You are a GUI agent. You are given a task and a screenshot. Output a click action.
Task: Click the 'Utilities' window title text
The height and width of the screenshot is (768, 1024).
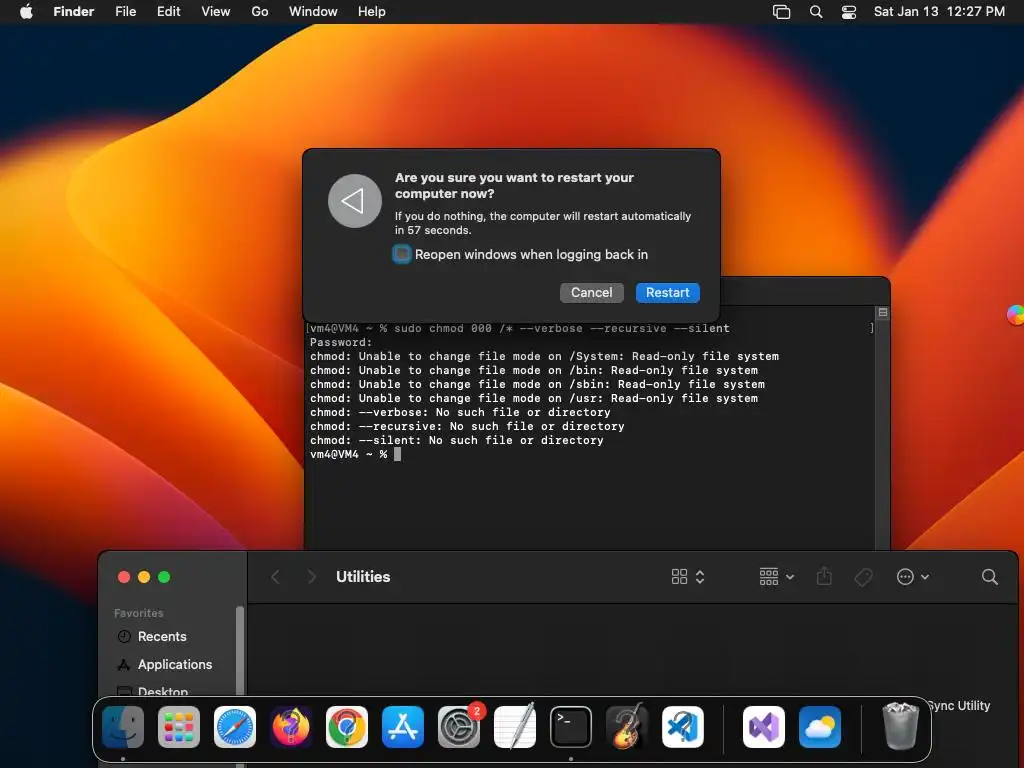(363, 577)
